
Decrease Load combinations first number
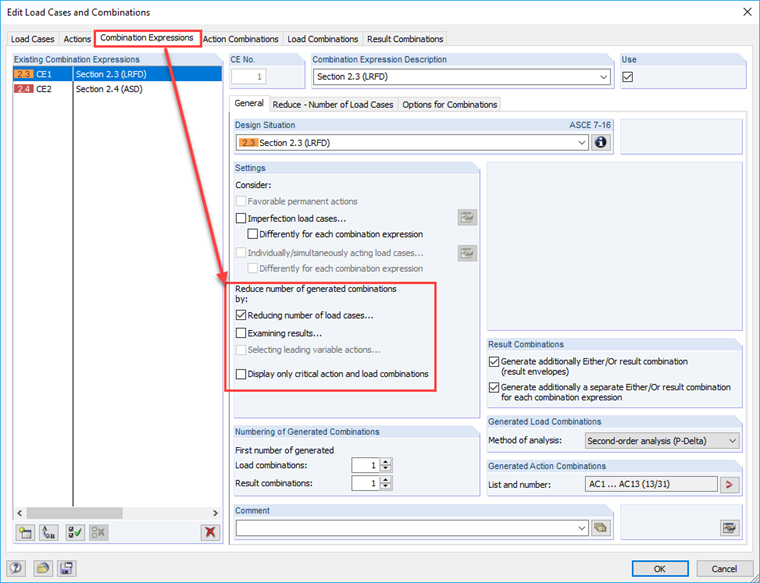tap(385, 469)
